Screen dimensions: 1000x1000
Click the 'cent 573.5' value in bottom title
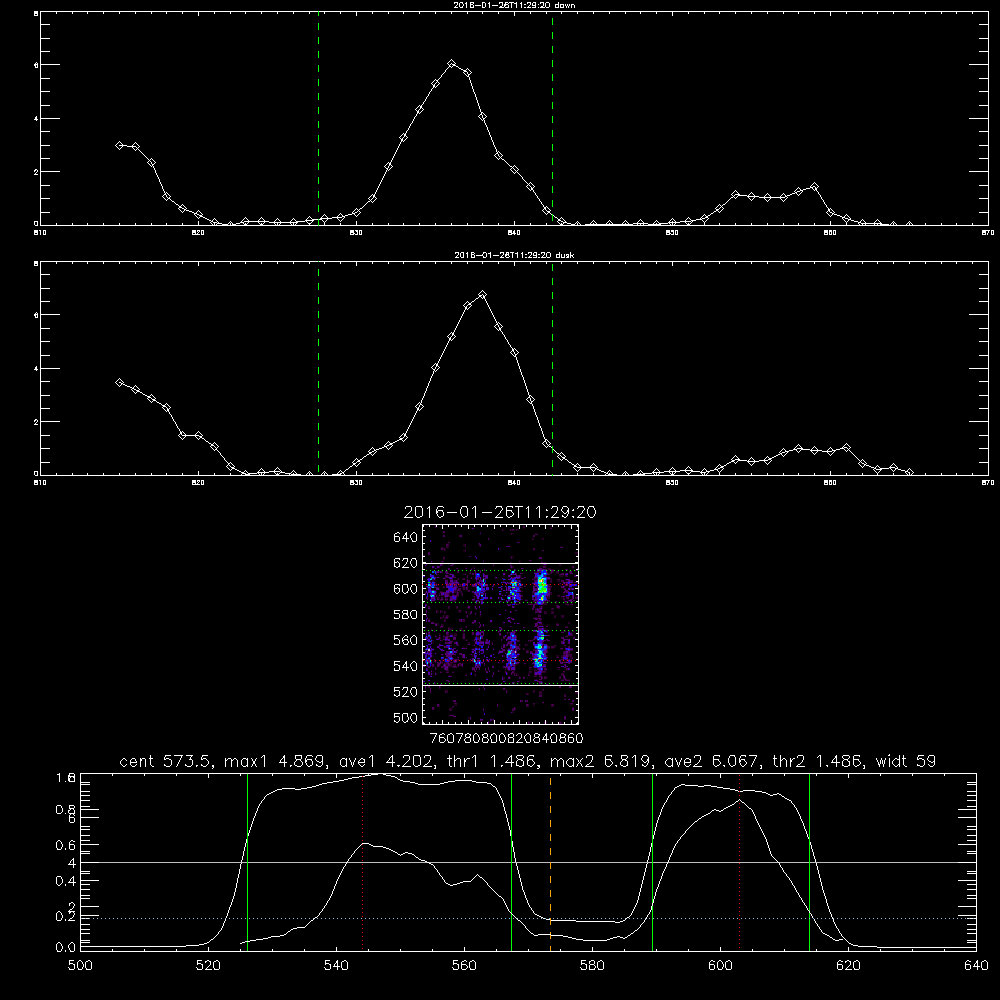pyautogui.click(x=166, y=761)
